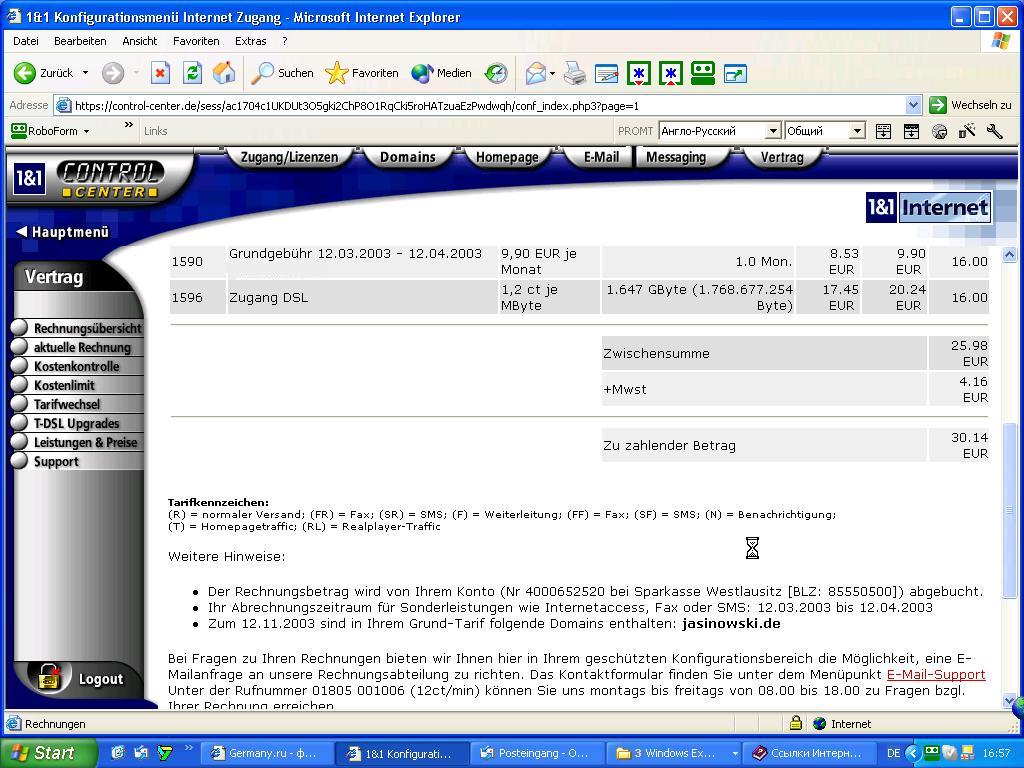Open the Suchen search pane
The image size is (1024, 768).
282,73
